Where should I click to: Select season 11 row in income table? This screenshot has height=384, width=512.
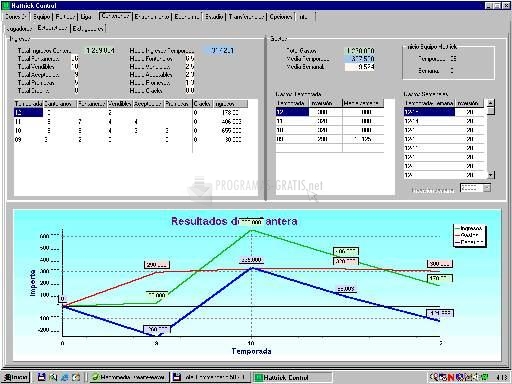pos(131,122)
